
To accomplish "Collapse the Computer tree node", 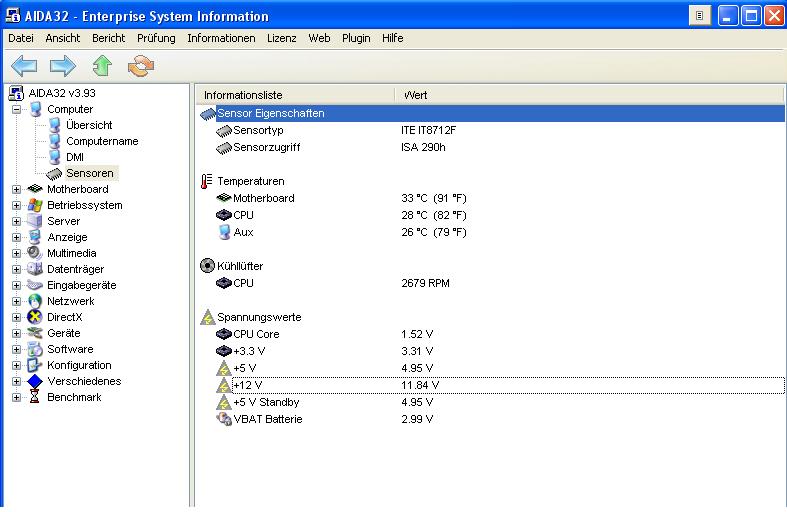I will coord(17,109).
